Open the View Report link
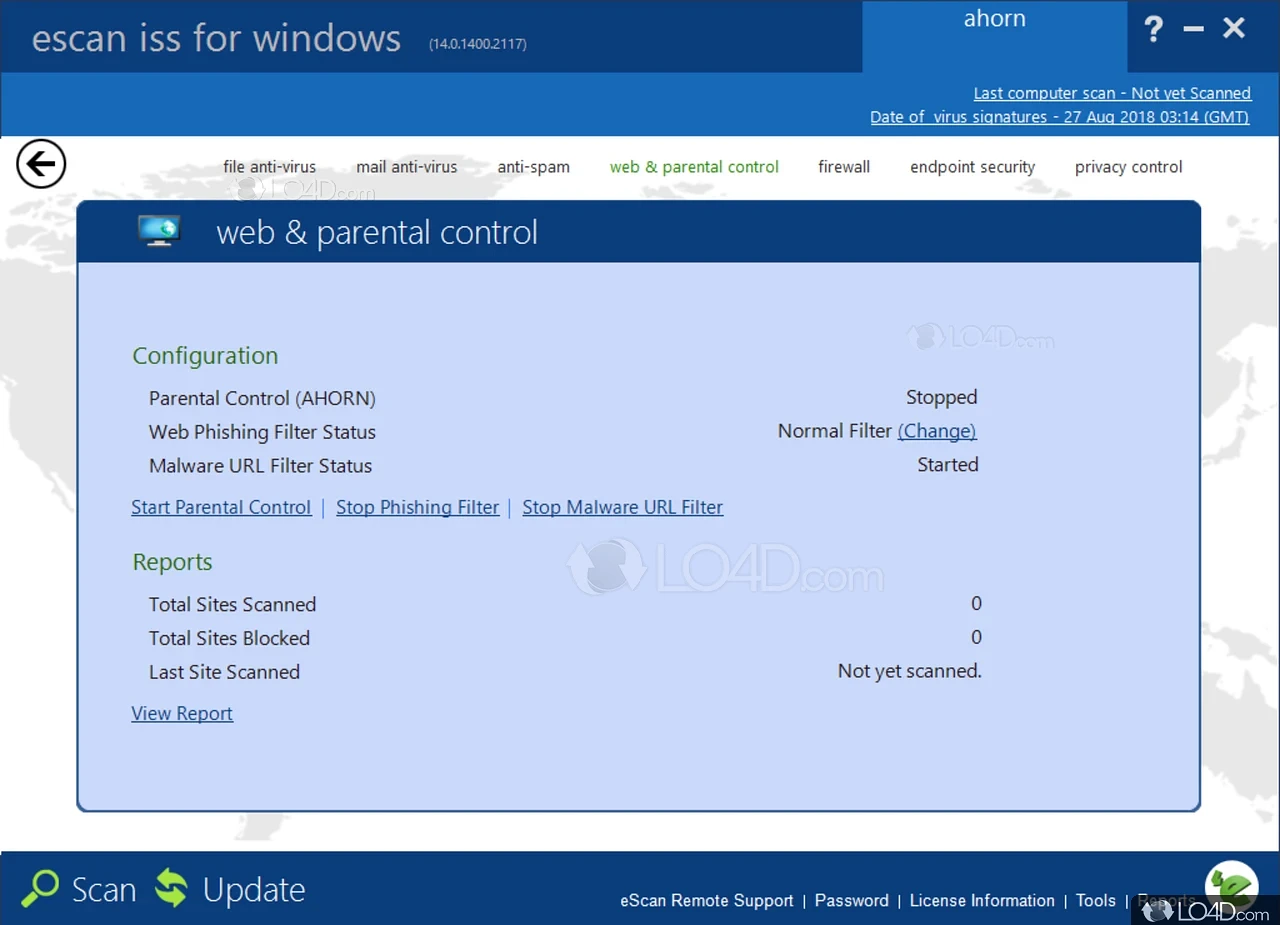 [x=182, y=713]
